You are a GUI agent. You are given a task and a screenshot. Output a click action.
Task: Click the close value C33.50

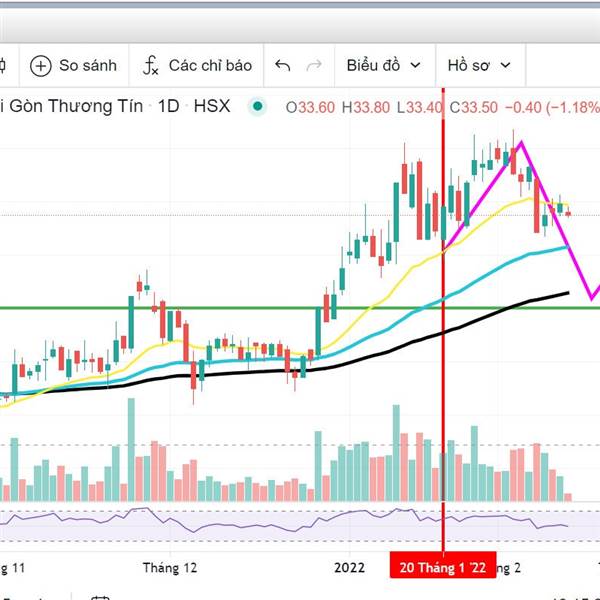tap(473, 108)
